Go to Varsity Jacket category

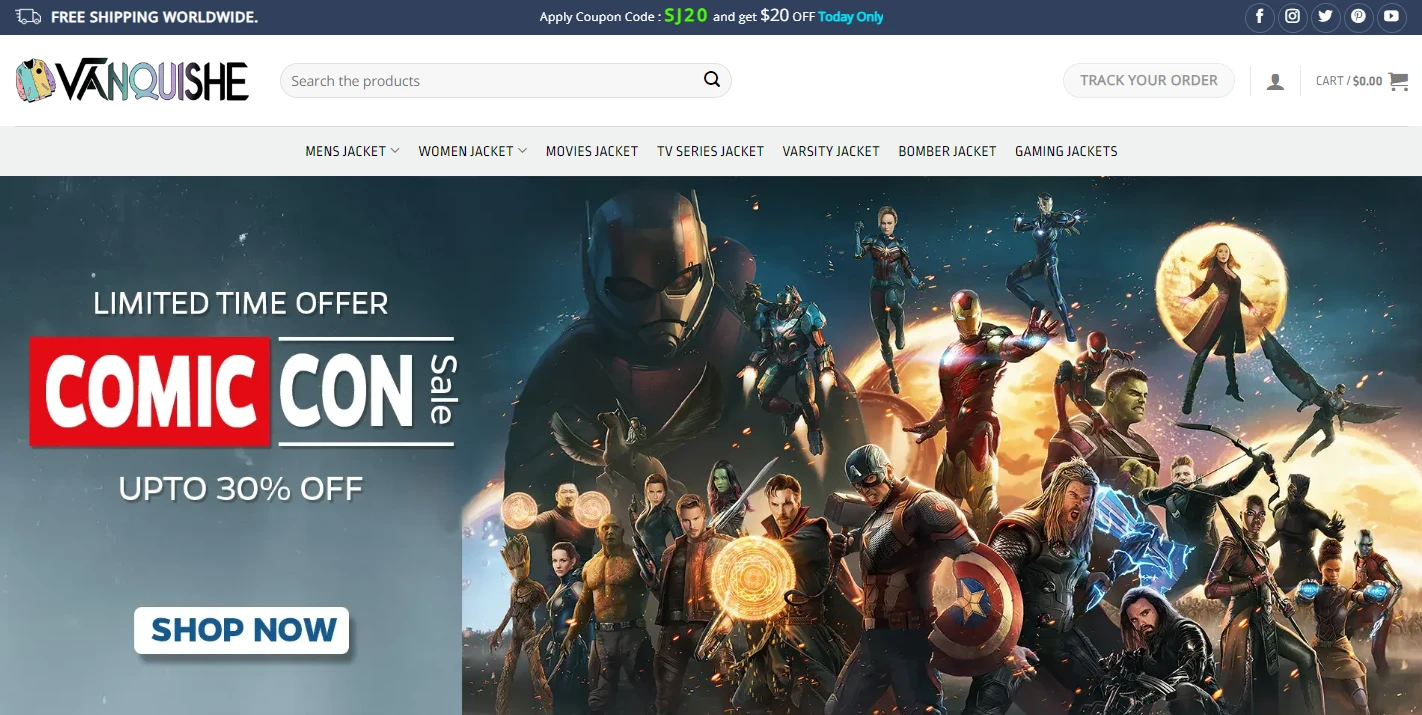831,151
